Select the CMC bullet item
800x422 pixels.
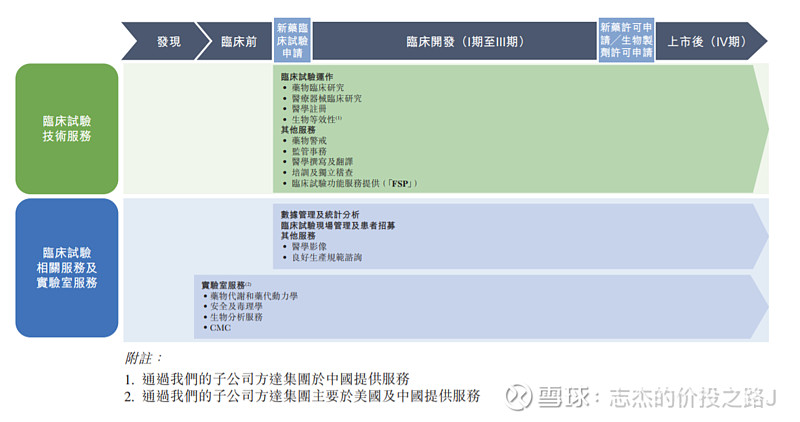click(x=220, y=328)
